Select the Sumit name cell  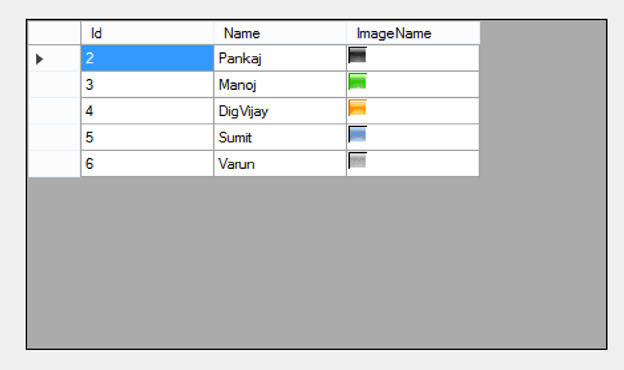(280, 137)
